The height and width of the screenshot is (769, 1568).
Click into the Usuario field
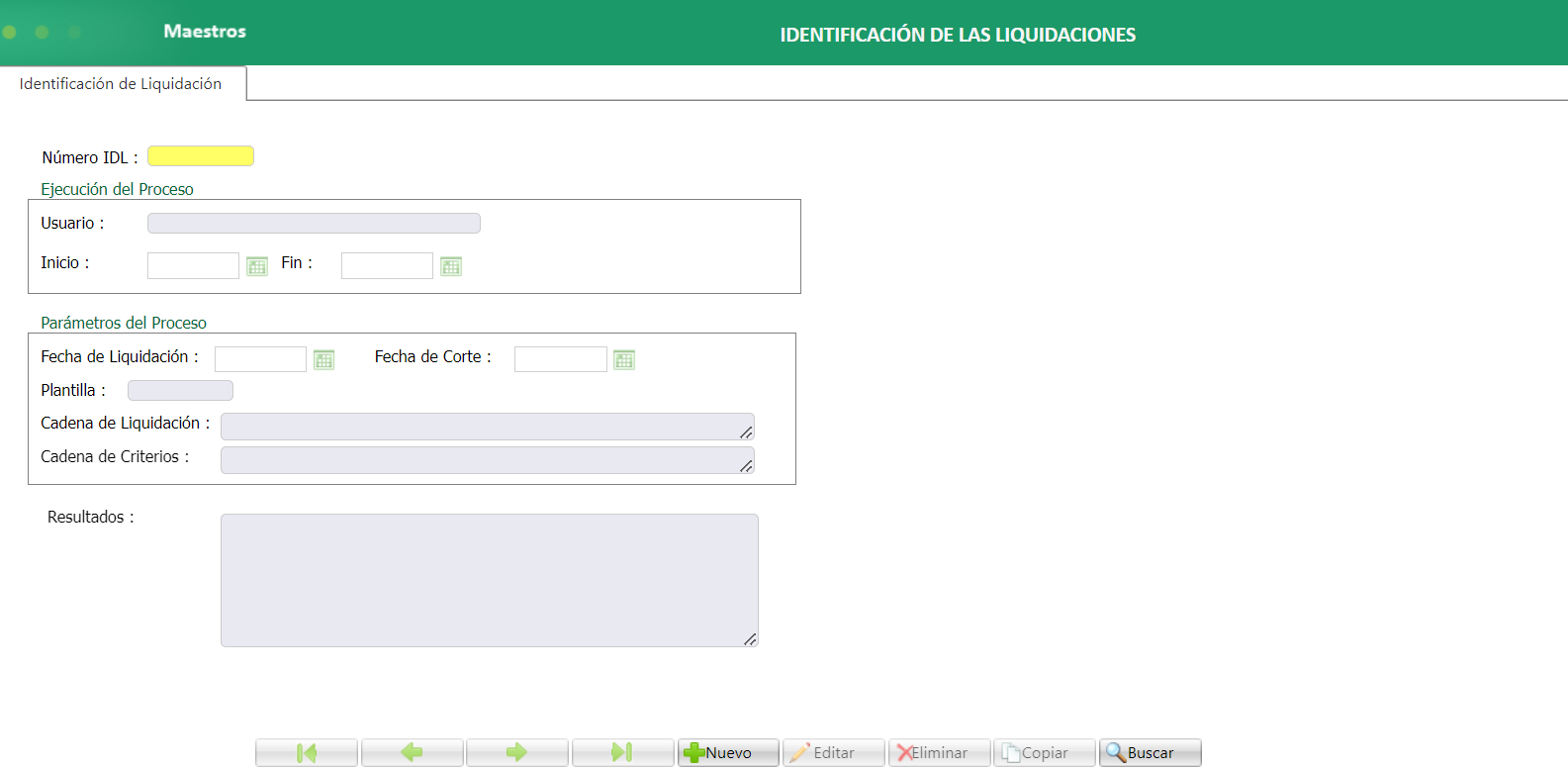[x=314, y=223]
